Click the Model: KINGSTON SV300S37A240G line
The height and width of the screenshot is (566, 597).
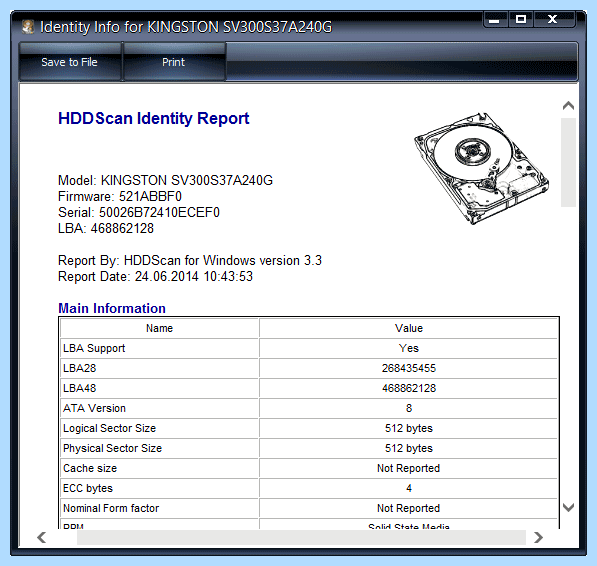(x=165, y=180)
